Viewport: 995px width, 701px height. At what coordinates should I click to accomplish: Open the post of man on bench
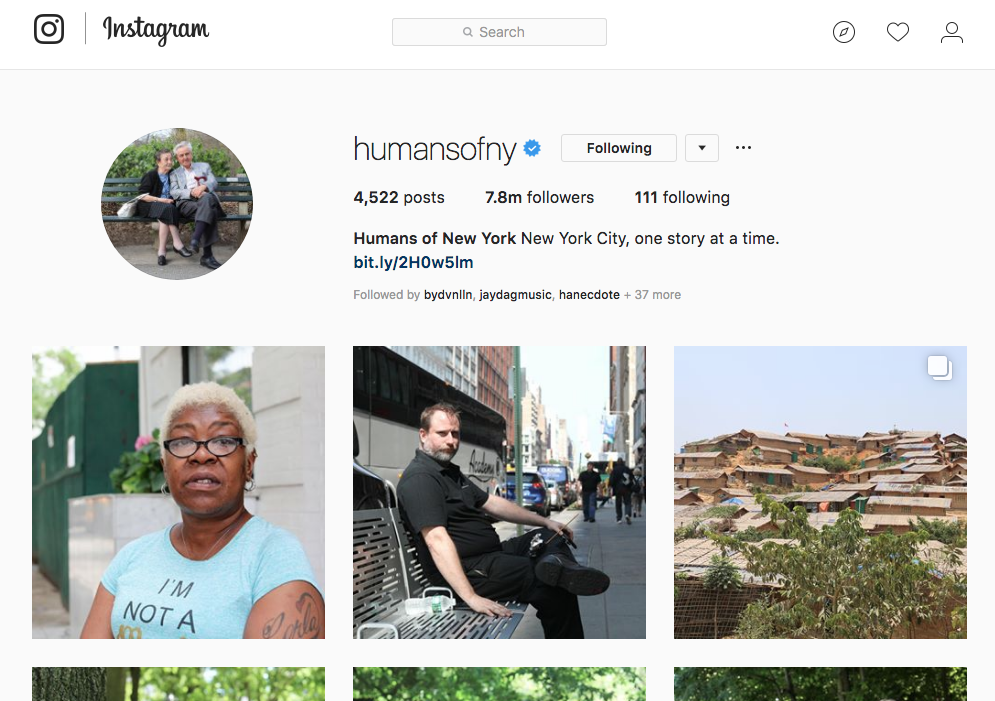(x=499, y=492)
